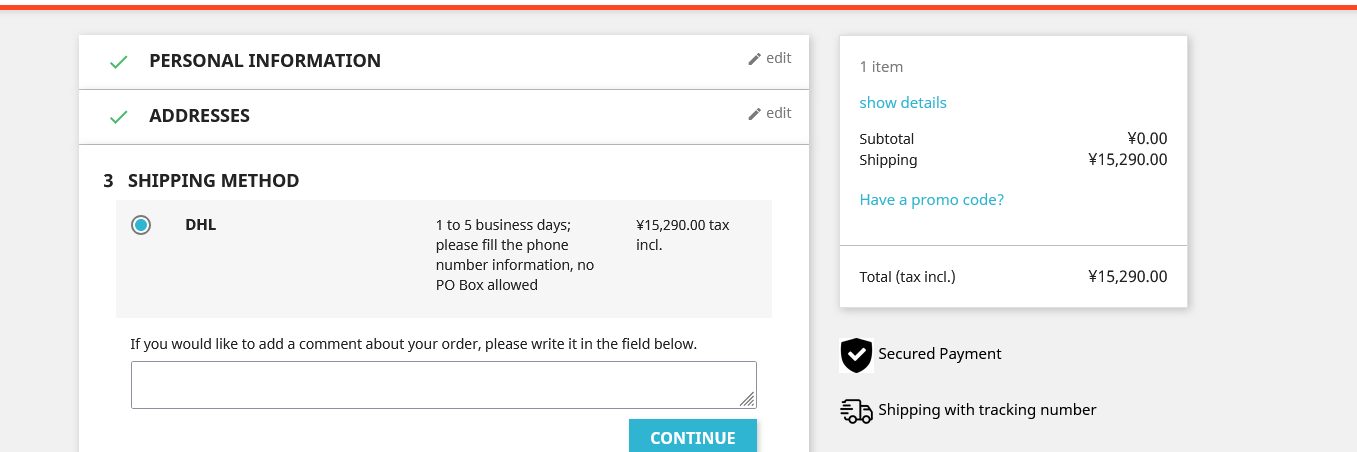
Task: Click the green checkmark beside Personal Information
Action: click(118, 62)
